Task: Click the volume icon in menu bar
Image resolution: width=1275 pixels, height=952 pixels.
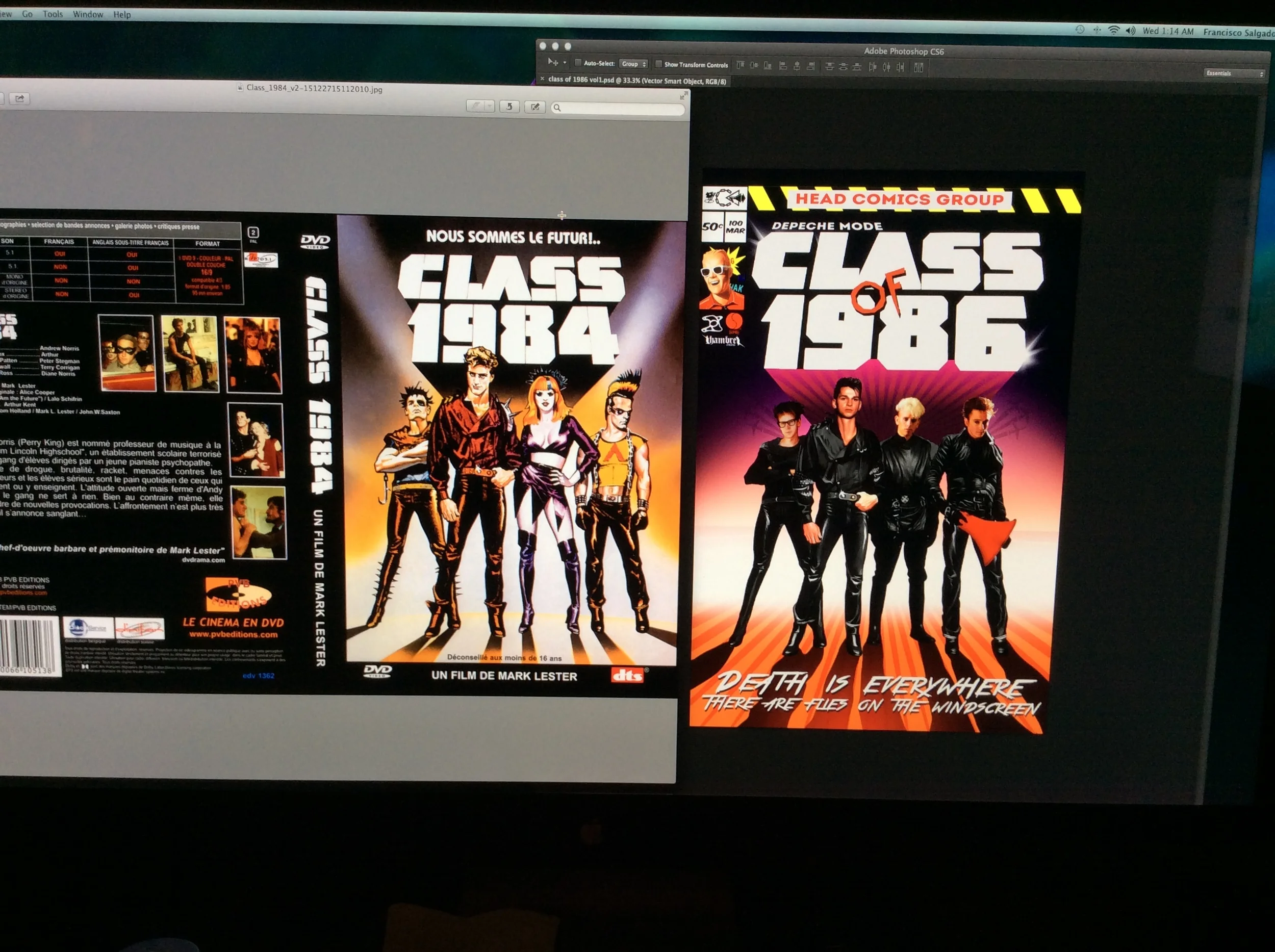Action: tap(1130, 31)
